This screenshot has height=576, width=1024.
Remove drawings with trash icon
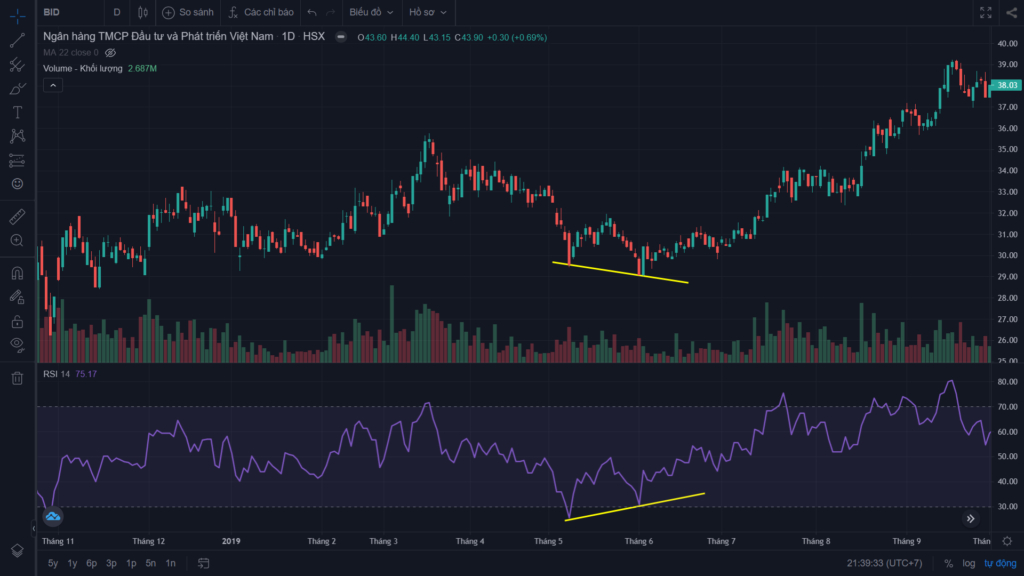point(18,378)
